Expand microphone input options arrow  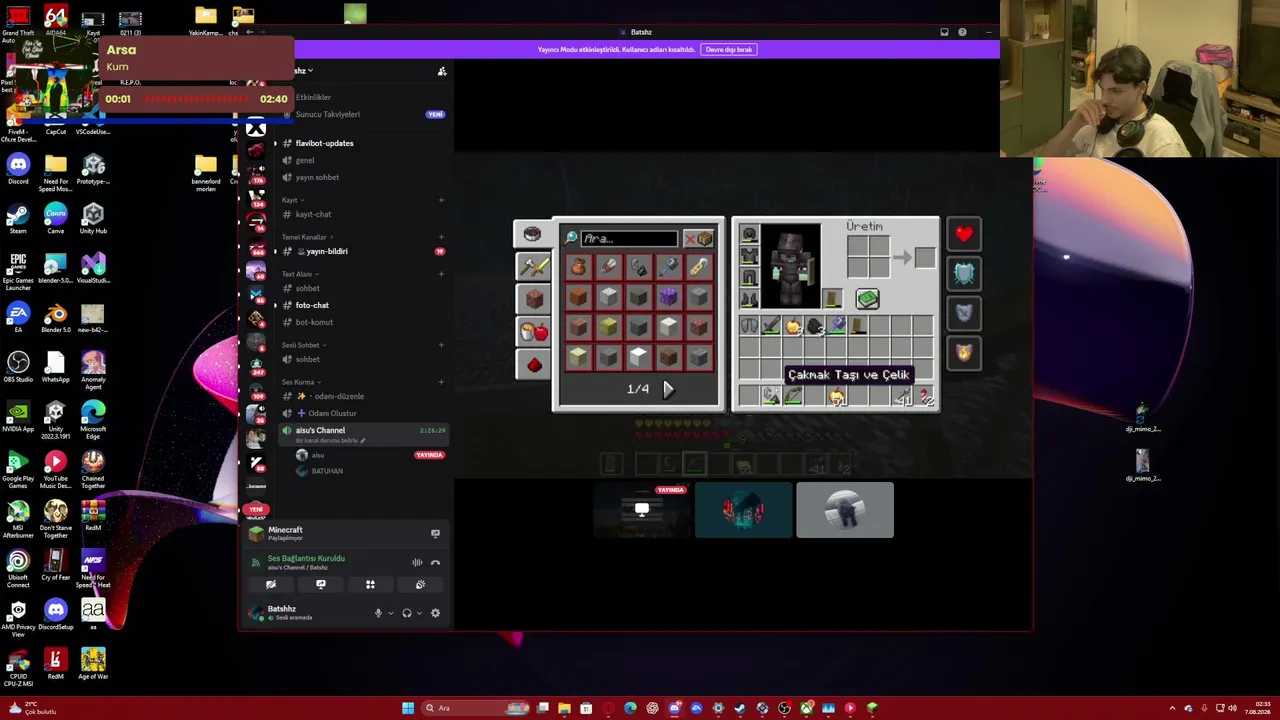[390, 613]
